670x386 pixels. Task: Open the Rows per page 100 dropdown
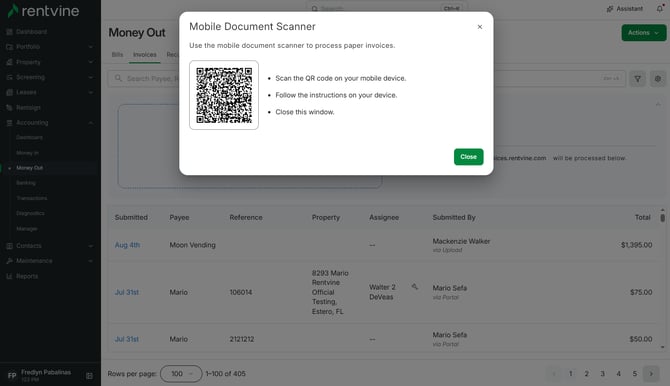point(181,374)
